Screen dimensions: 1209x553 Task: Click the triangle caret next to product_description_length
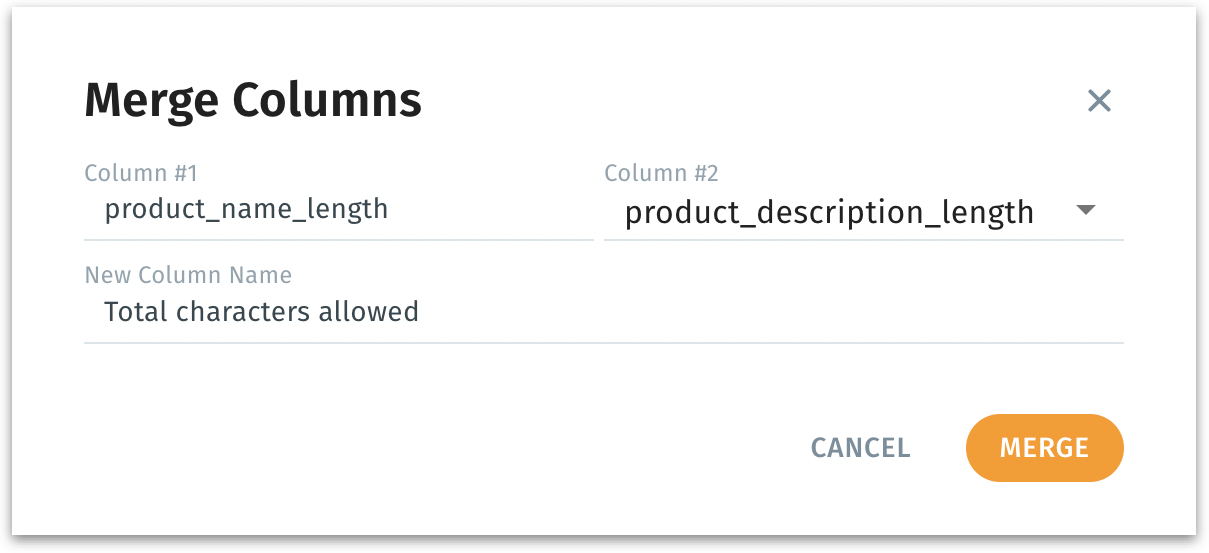click(x=1086, y=210)
